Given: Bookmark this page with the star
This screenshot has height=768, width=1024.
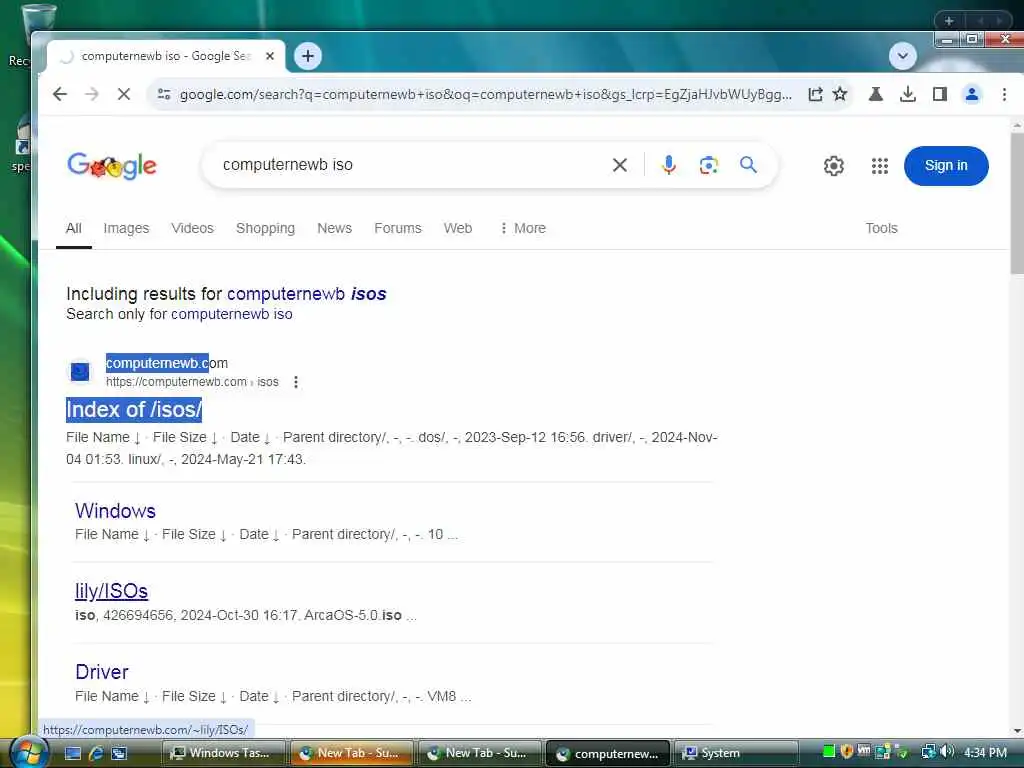Looking at the screenshot, I should pyautogui.click(x=840, y=94).
